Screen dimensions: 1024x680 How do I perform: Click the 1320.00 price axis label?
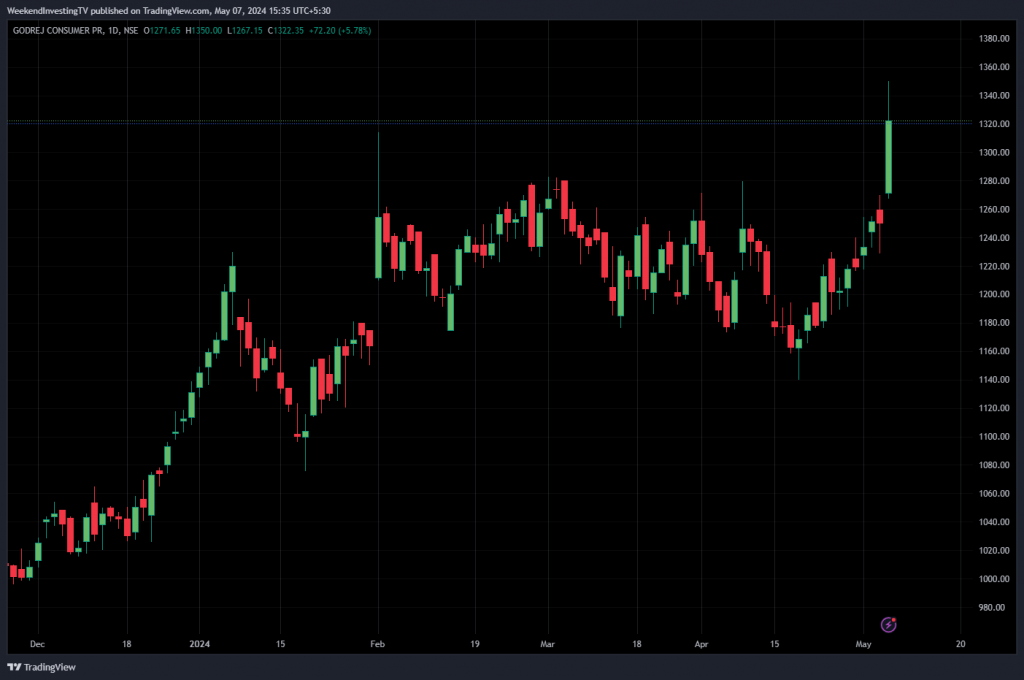[994, 123]
